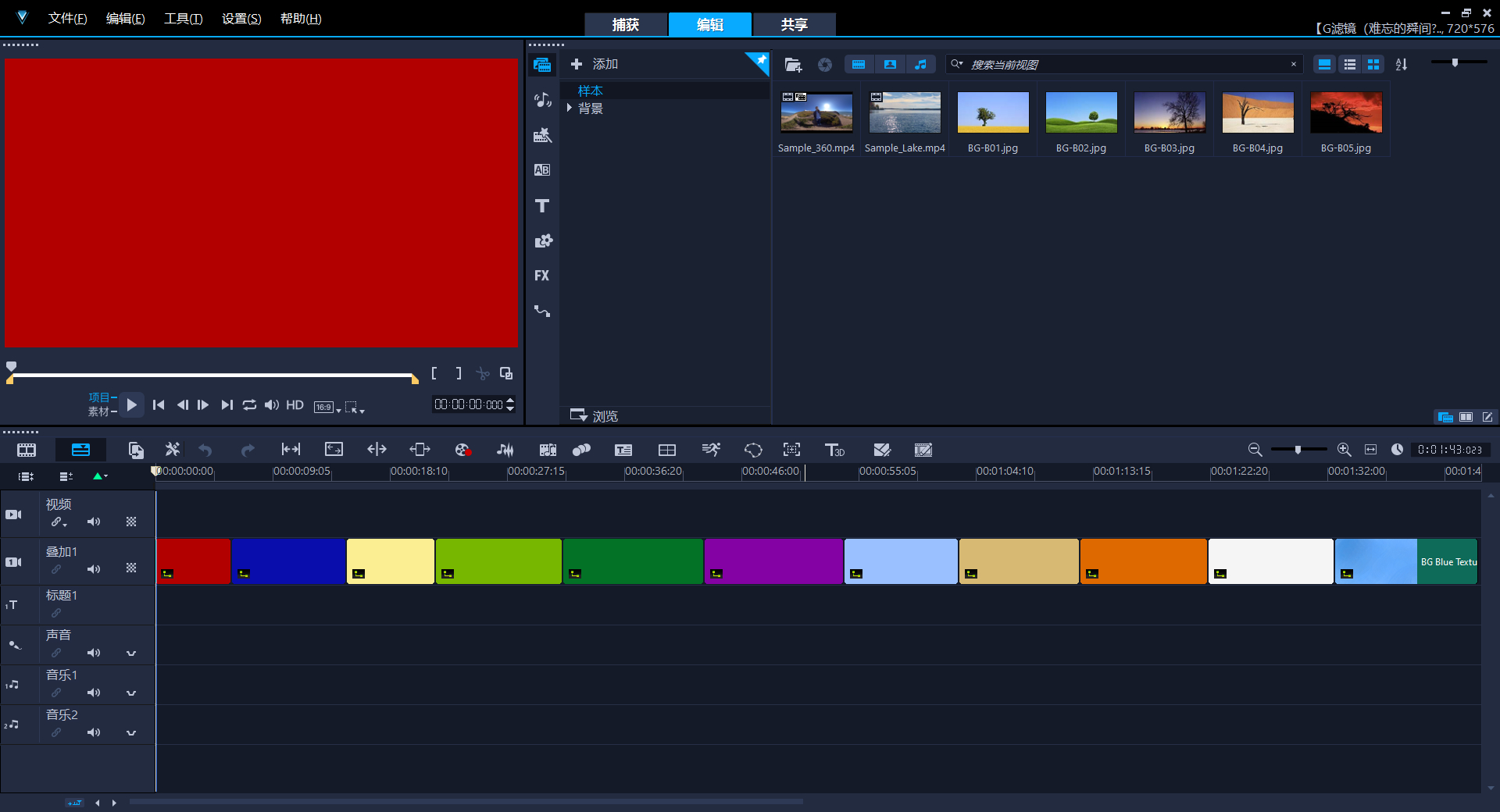Open the chapter/cue point green triangle menu
The height and width of the screenshot is (812, 1500).
coord(100,475)
